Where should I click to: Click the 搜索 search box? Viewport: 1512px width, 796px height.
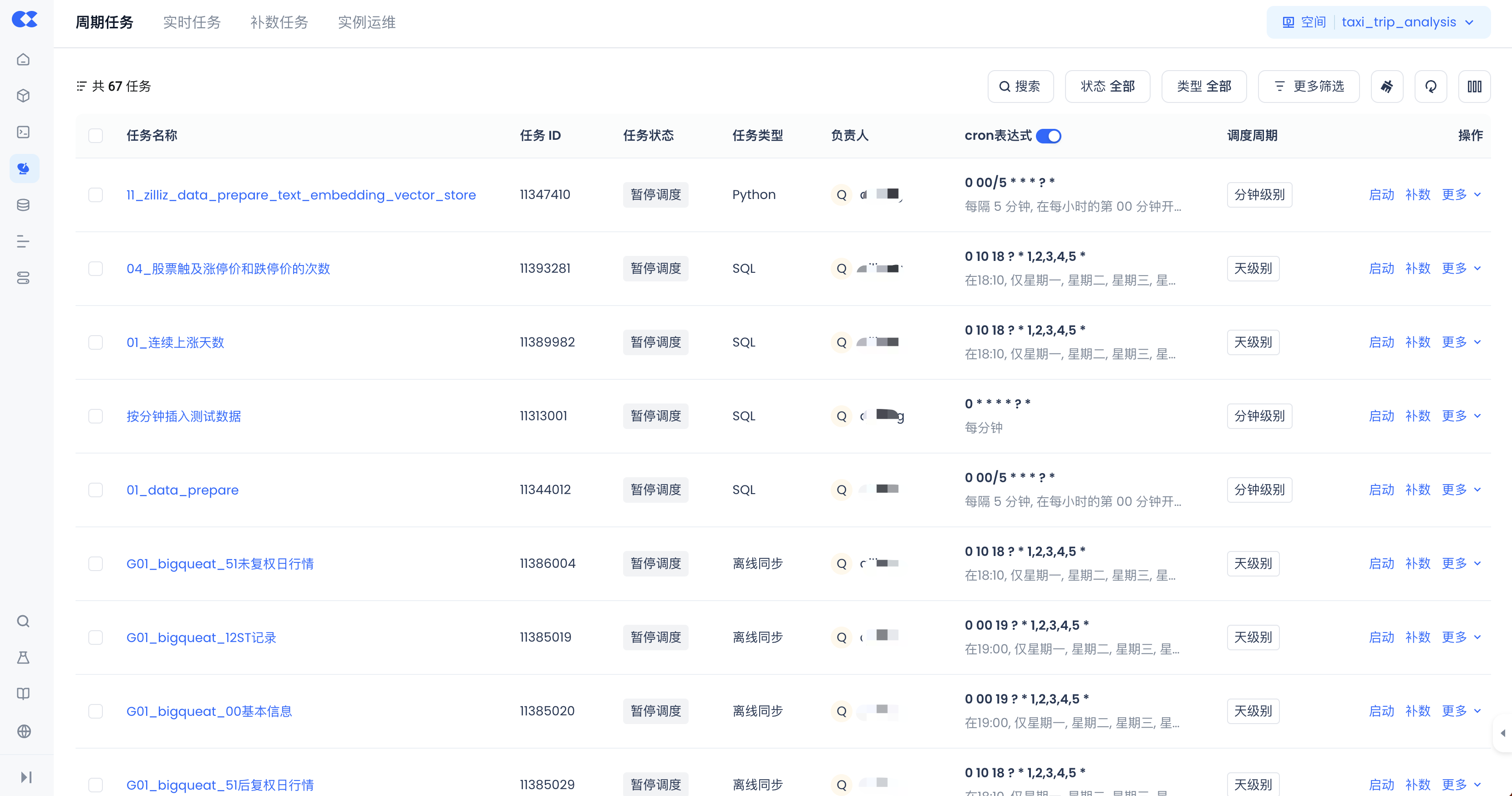[1020, 87]
